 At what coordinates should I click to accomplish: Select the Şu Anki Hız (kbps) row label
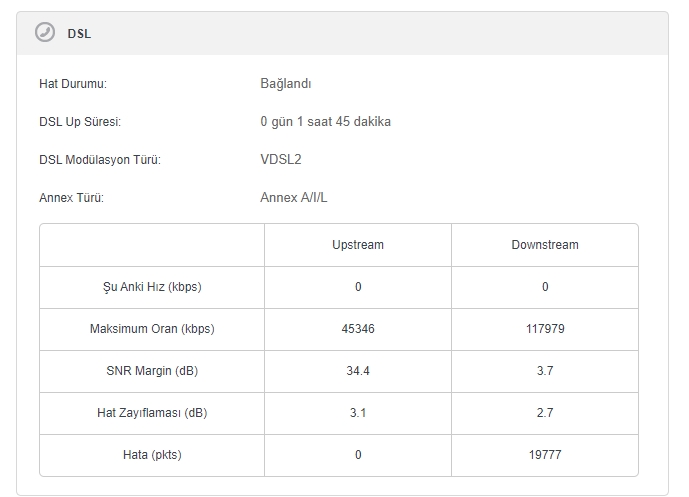[152, 287]
